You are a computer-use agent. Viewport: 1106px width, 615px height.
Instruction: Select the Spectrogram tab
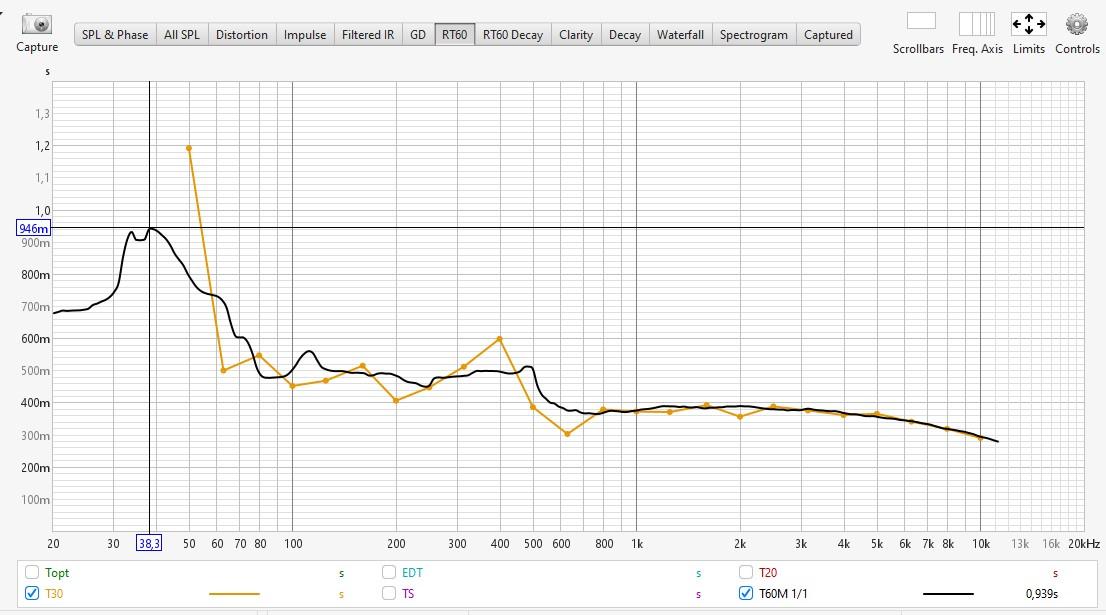pos(753,35)
